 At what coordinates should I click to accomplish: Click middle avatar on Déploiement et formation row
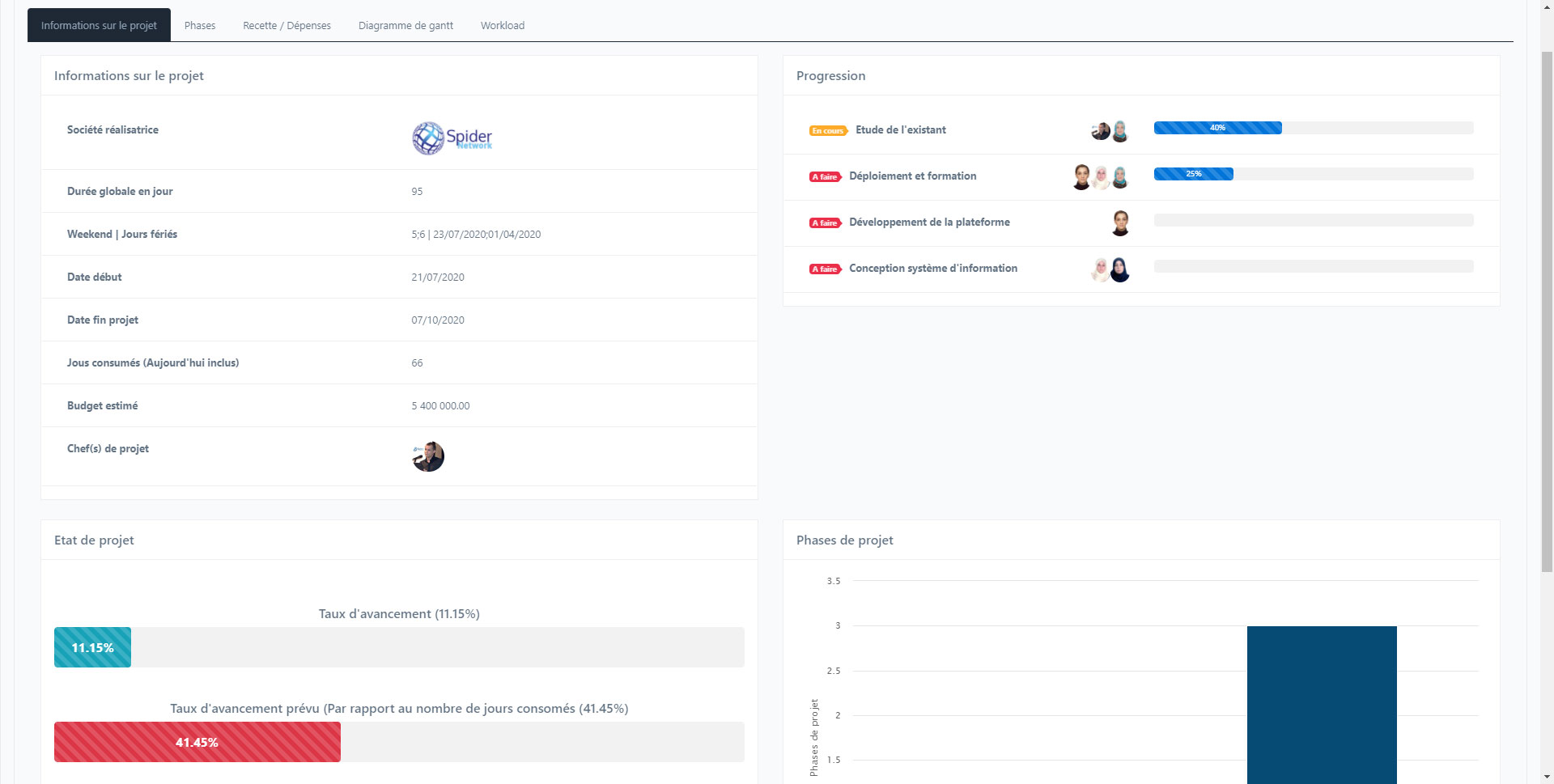click(x=1101, y=176)
